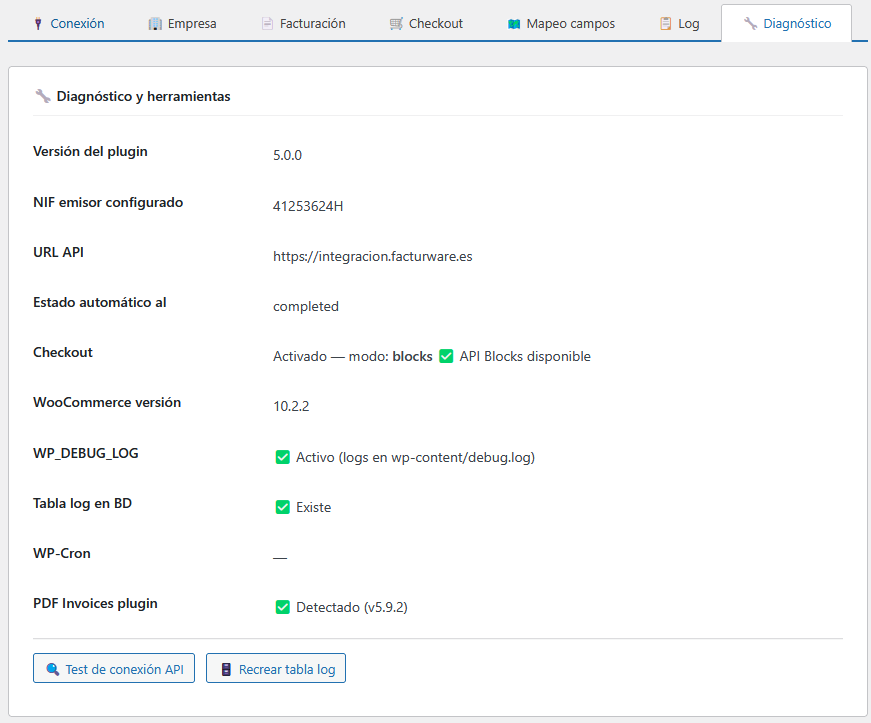Click the green check beside API Blocks disponible
Viewport: 871px width, 723px height.
[x=446, y=356]
